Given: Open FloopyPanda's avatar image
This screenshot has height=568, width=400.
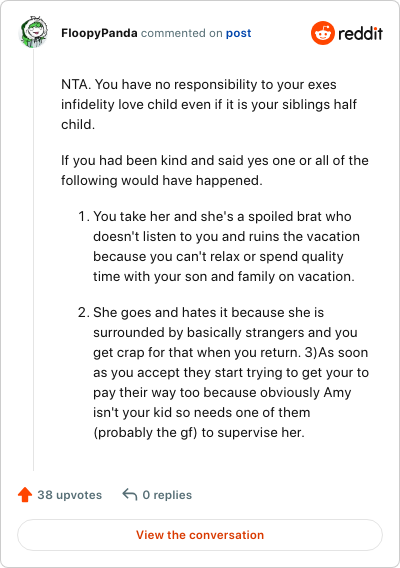Looking at the screenshot, I should point(33,32).
